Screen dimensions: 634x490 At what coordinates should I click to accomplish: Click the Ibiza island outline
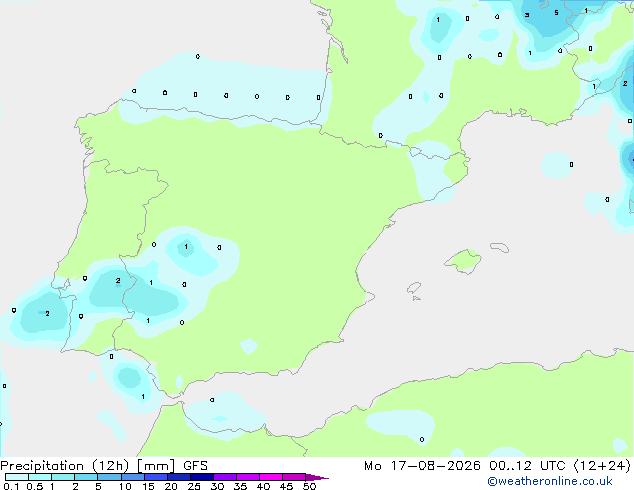(x=414, y=289)
